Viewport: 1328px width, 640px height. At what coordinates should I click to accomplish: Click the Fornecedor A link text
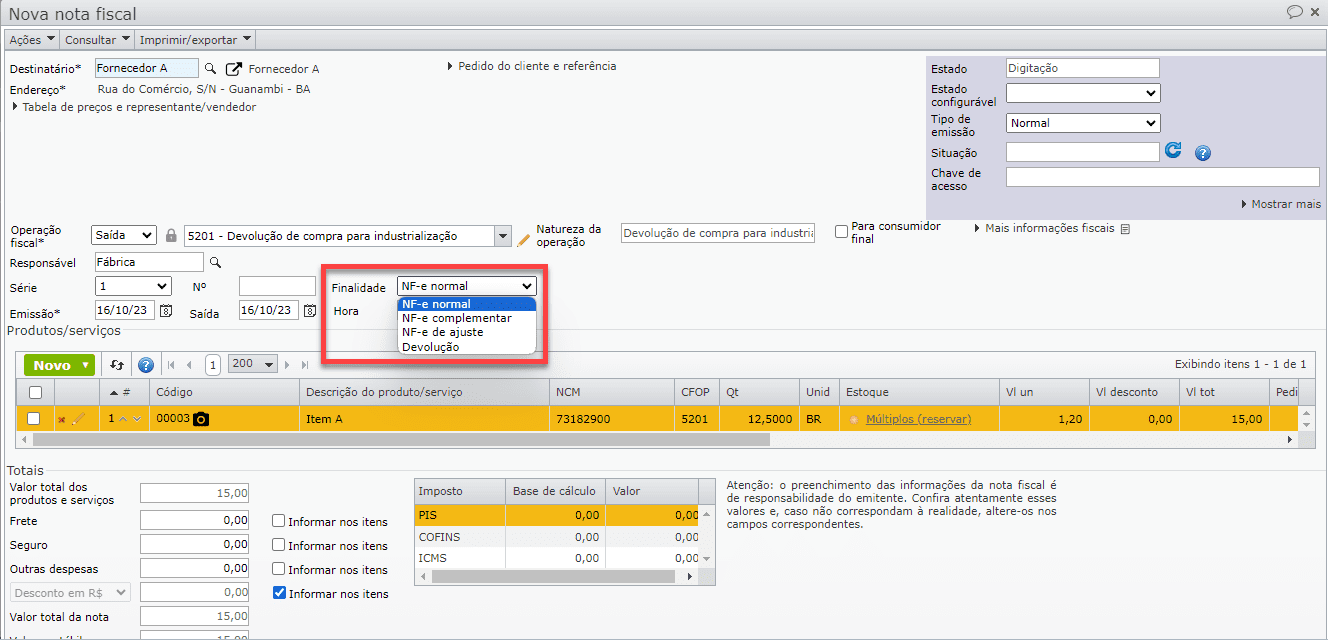(x=284, y=69)
